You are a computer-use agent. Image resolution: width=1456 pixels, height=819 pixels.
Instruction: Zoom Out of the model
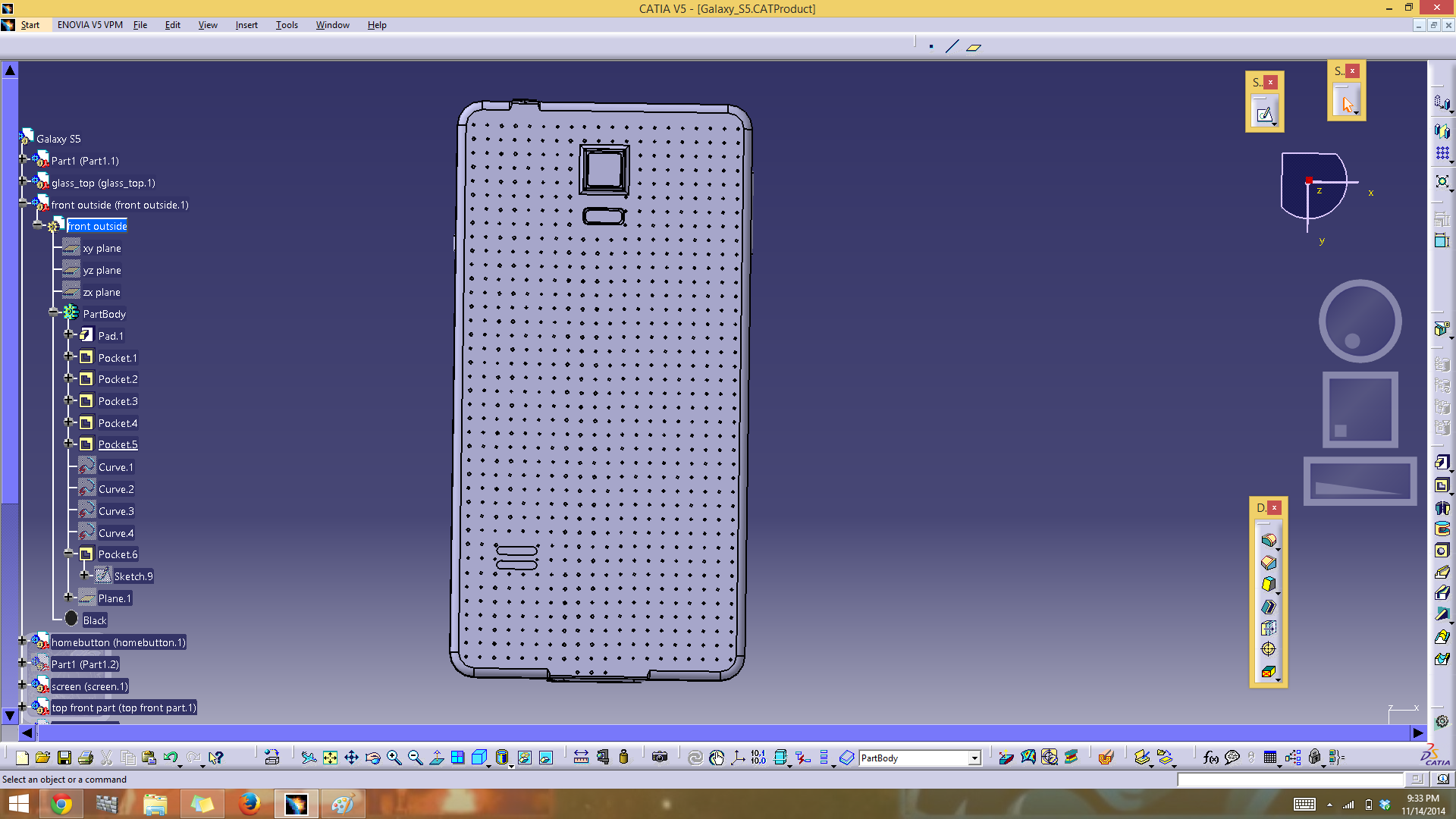(x=415, y=758)
